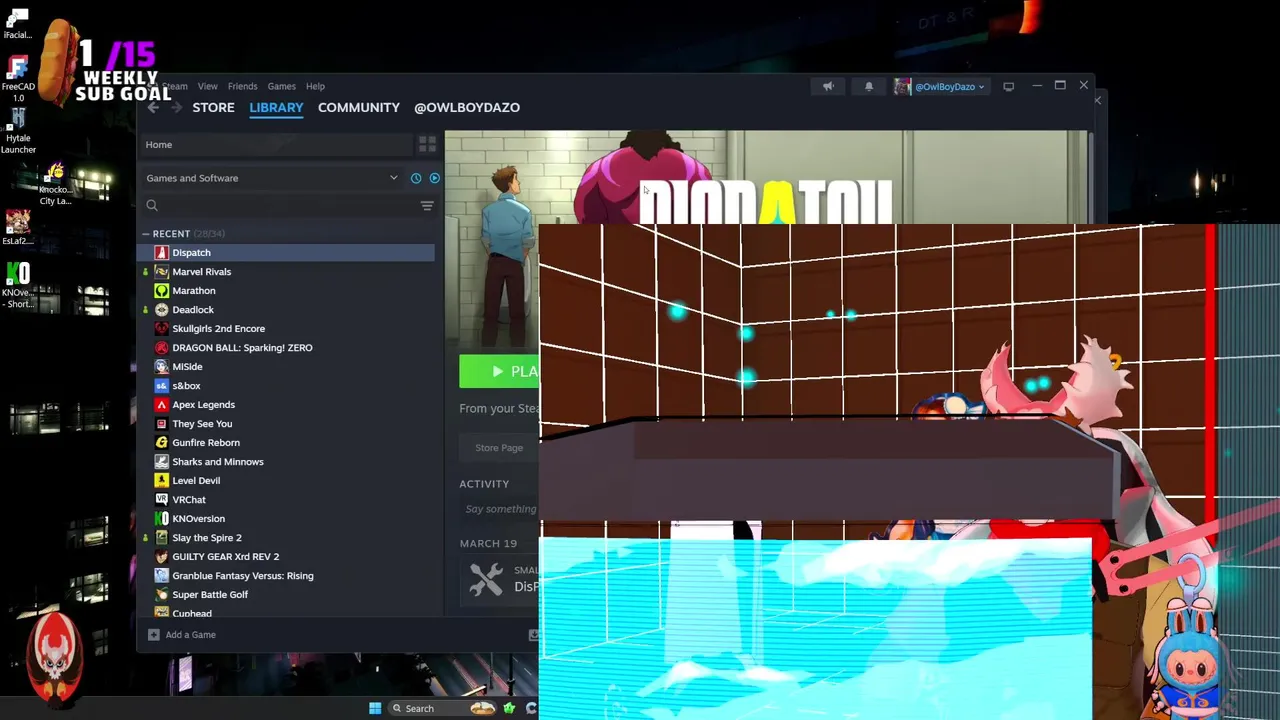Viewport: 1280px width, 720px height.
Task: Open the Steam announcements megaphone icon
Action: click(828, 87)
